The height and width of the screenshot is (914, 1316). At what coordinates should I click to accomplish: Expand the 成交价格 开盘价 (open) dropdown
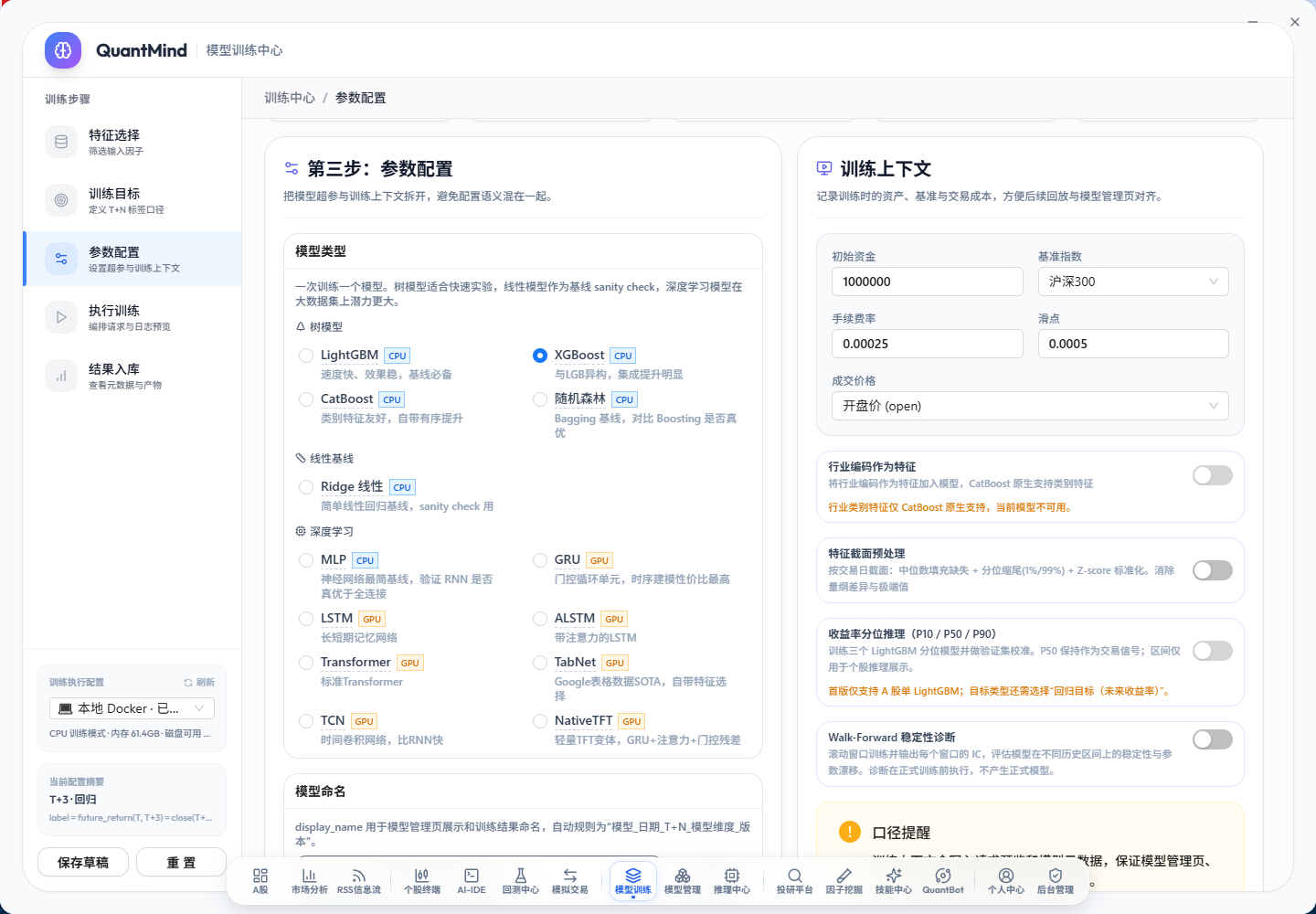click(1030, 406)
